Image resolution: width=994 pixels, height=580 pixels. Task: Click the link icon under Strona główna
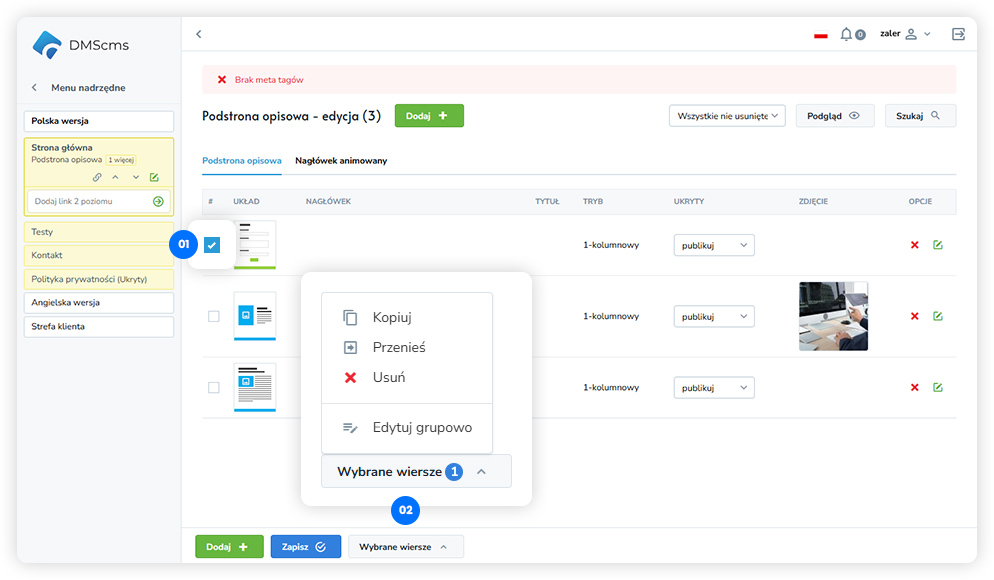click(x=97, y=177)
